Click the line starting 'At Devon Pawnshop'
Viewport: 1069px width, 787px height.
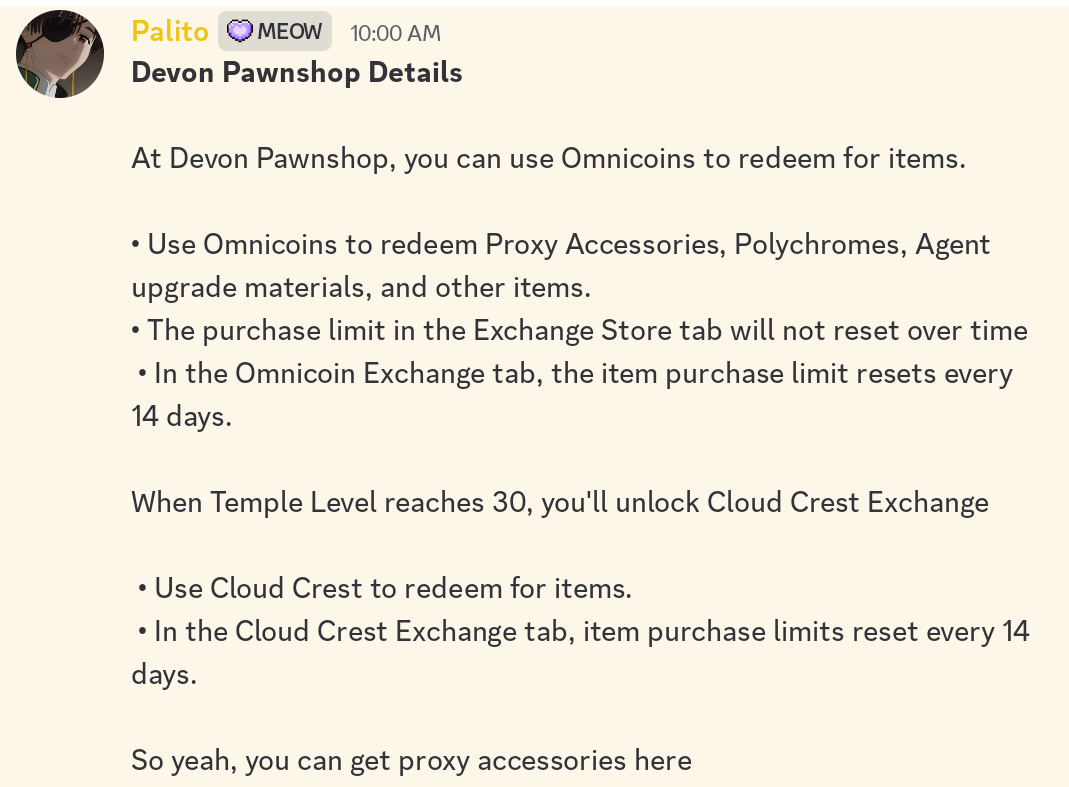pyautogui.click(x=549, y=158)
